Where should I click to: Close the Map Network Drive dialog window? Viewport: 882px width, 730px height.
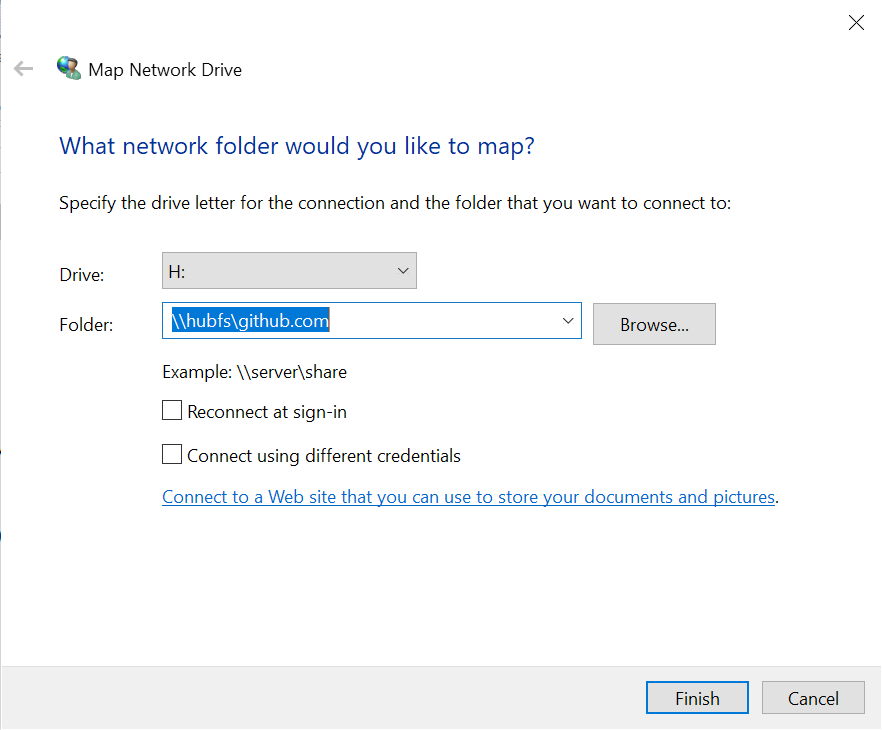[x=856, y=23]
